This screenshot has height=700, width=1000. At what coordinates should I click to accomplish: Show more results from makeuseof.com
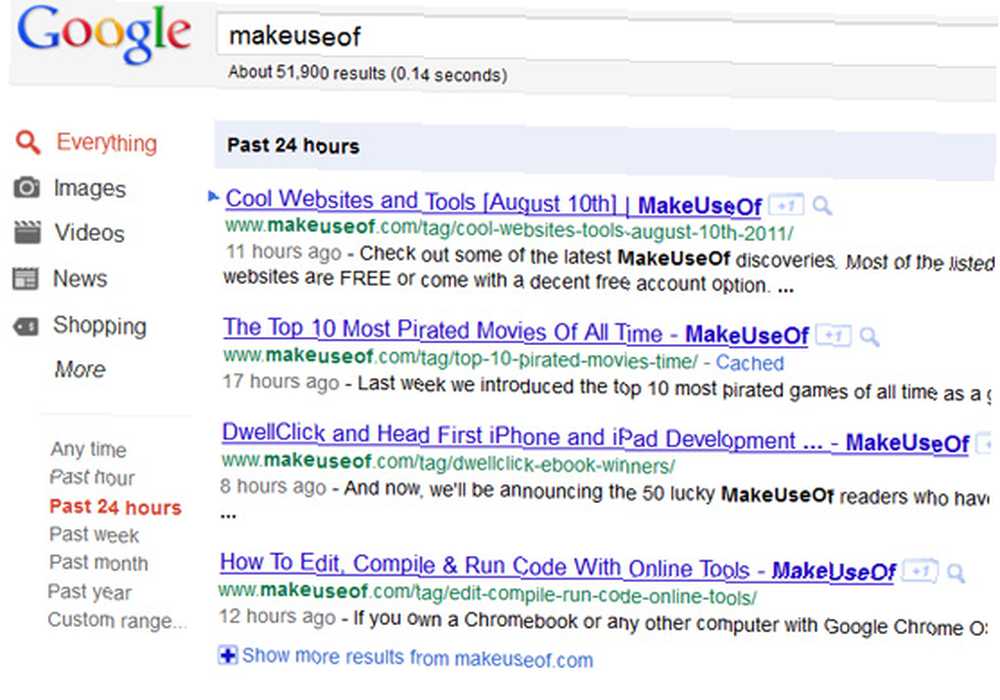[x=417, y=657]
